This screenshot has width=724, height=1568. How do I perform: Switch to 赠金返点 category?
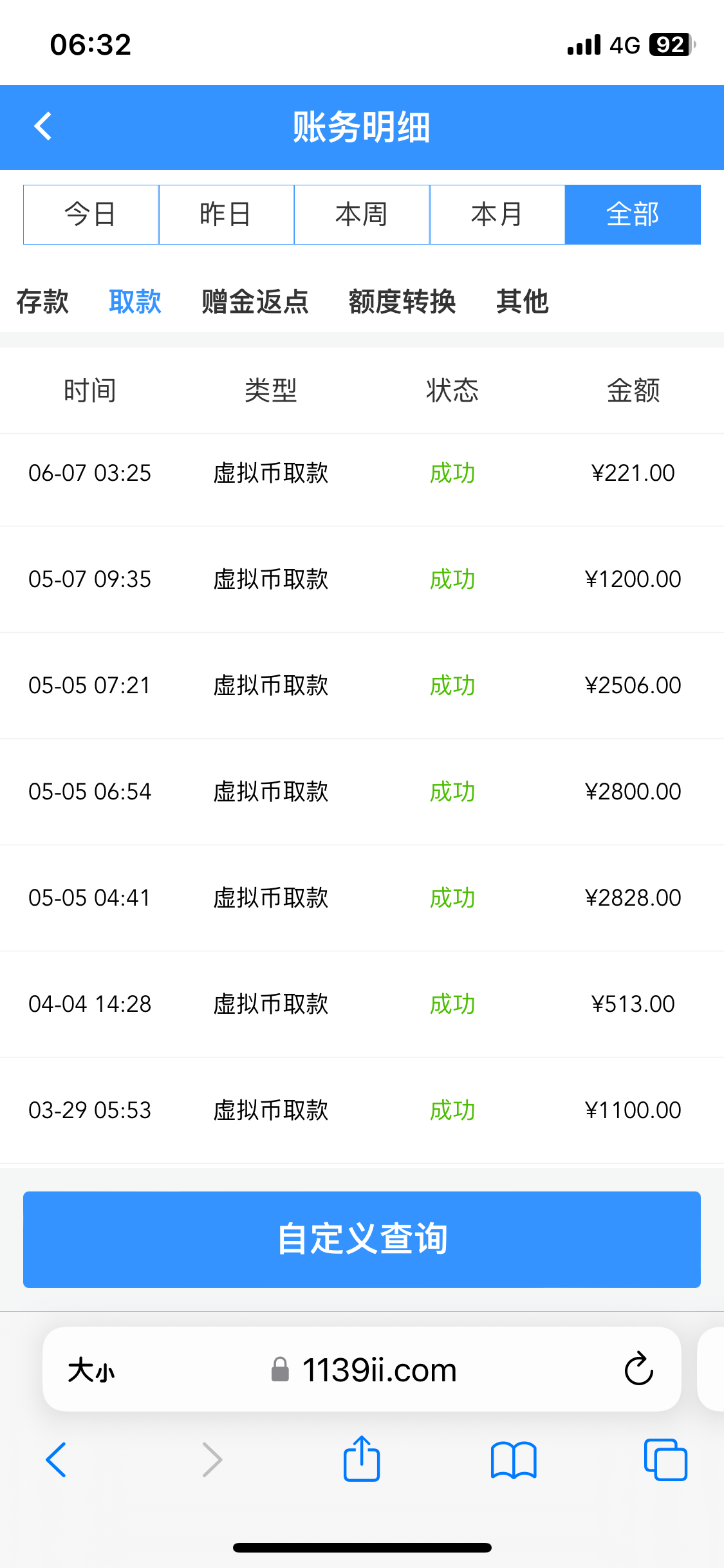click(x=255, y=301)
